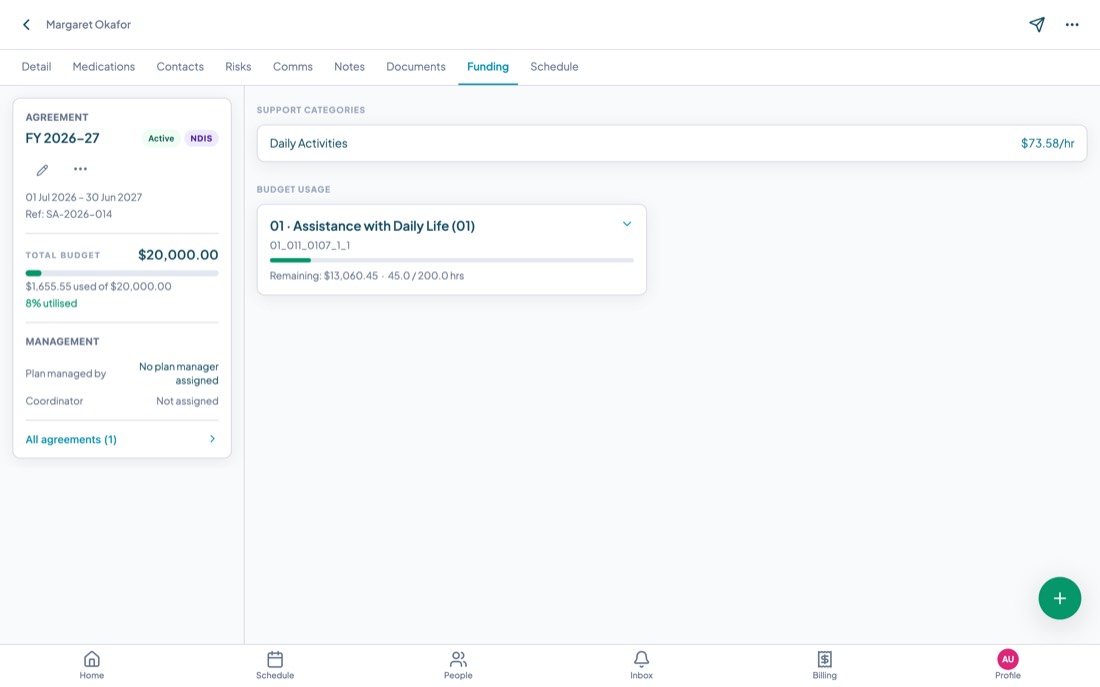Click 01 · Assistance with Daily Life heading
This screenshot has height=687, width=1100.
tap(373, 226)
